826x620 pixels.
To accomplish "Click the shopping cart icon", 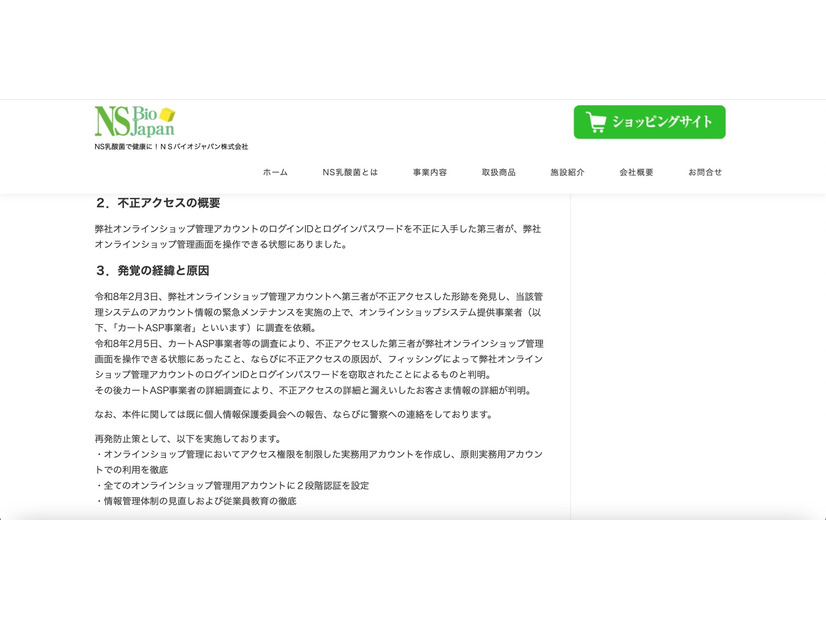I will (595, 122).
